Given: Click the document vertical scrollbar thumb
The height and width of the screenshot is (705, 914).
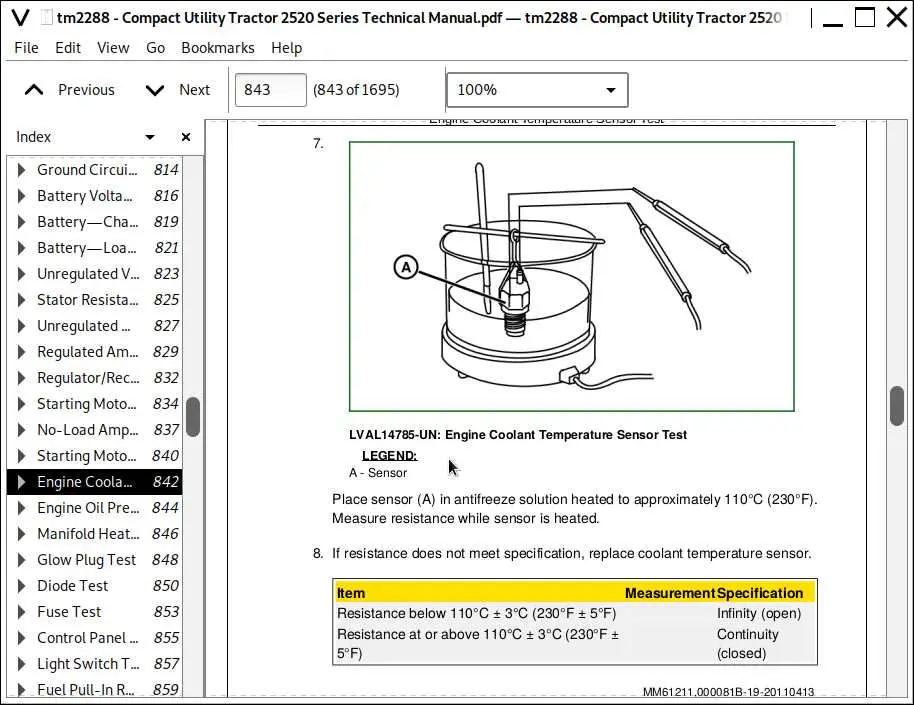Looking at the screenshot, I should point(897,406).
